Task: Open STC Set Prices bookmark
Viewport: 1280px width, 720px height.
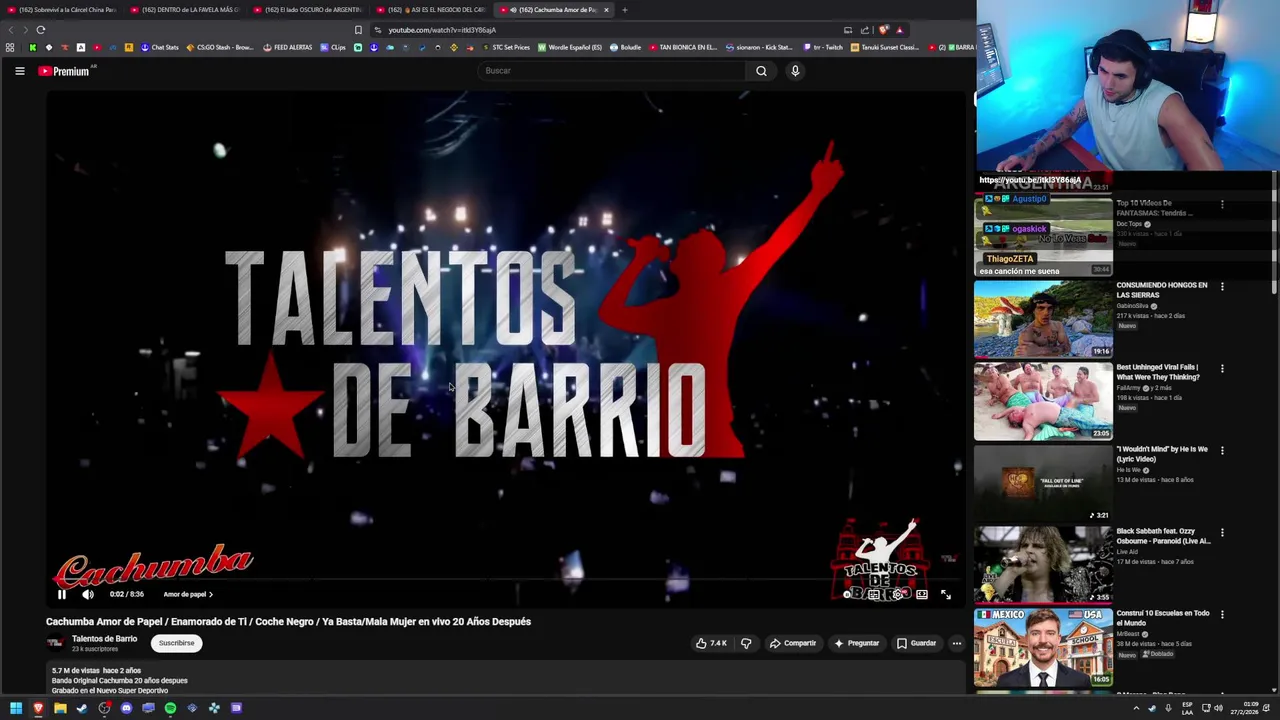Action: (505, 47)
